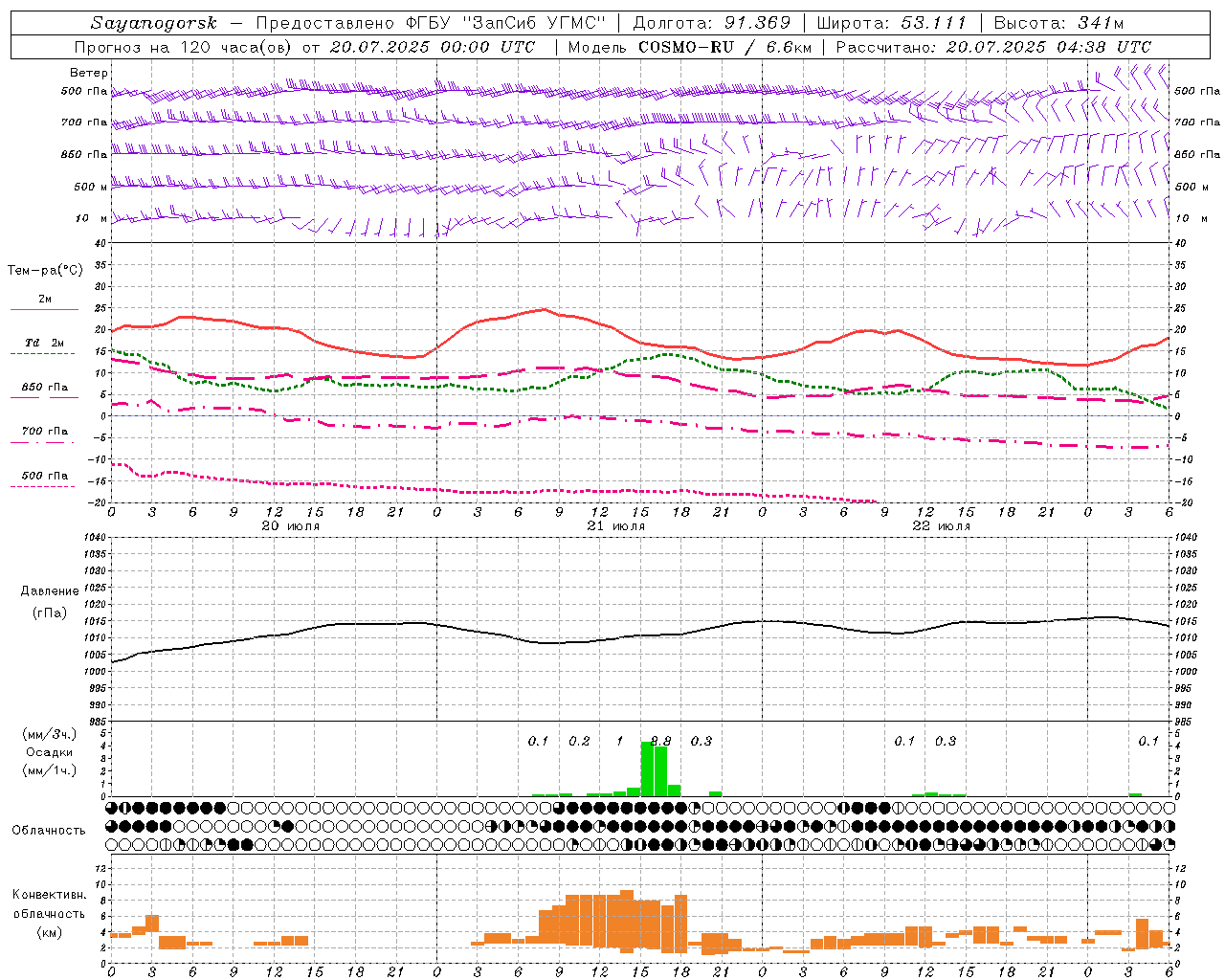Image resolution: width=1225 pixels, height=980 pixels.
Task: Click the '500 м' wind level label on left
Action: click(x=91, y=187)
